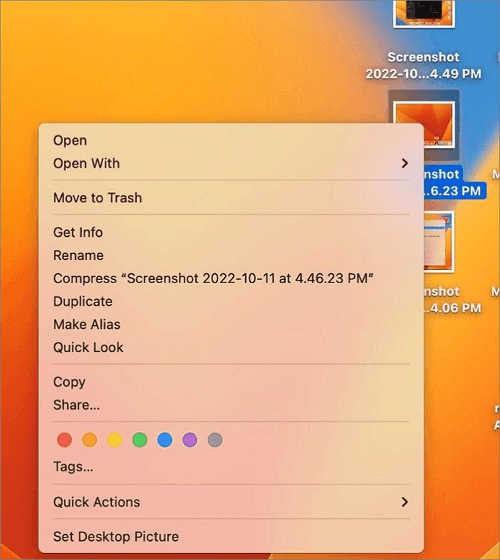Click the file label ending 4.06 PM
500x560 pixels.
pyautogui.click(x=452, y=300)
